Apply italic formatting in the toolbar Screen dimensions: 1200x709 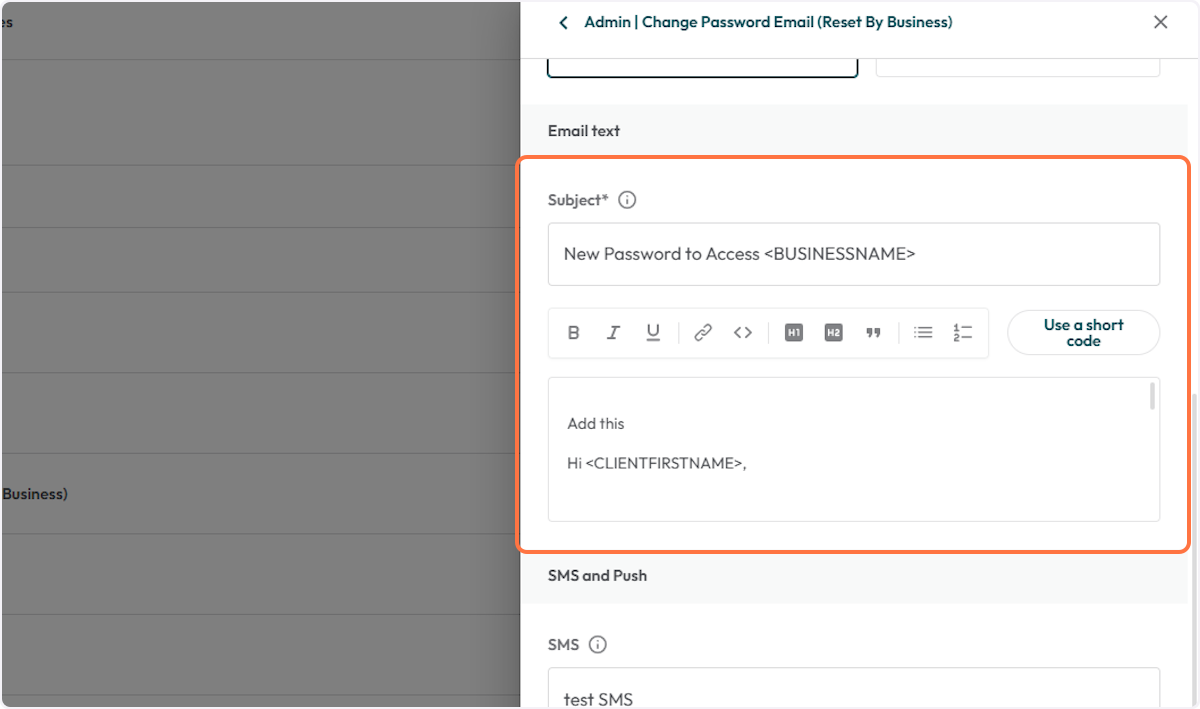pos(613,333)
